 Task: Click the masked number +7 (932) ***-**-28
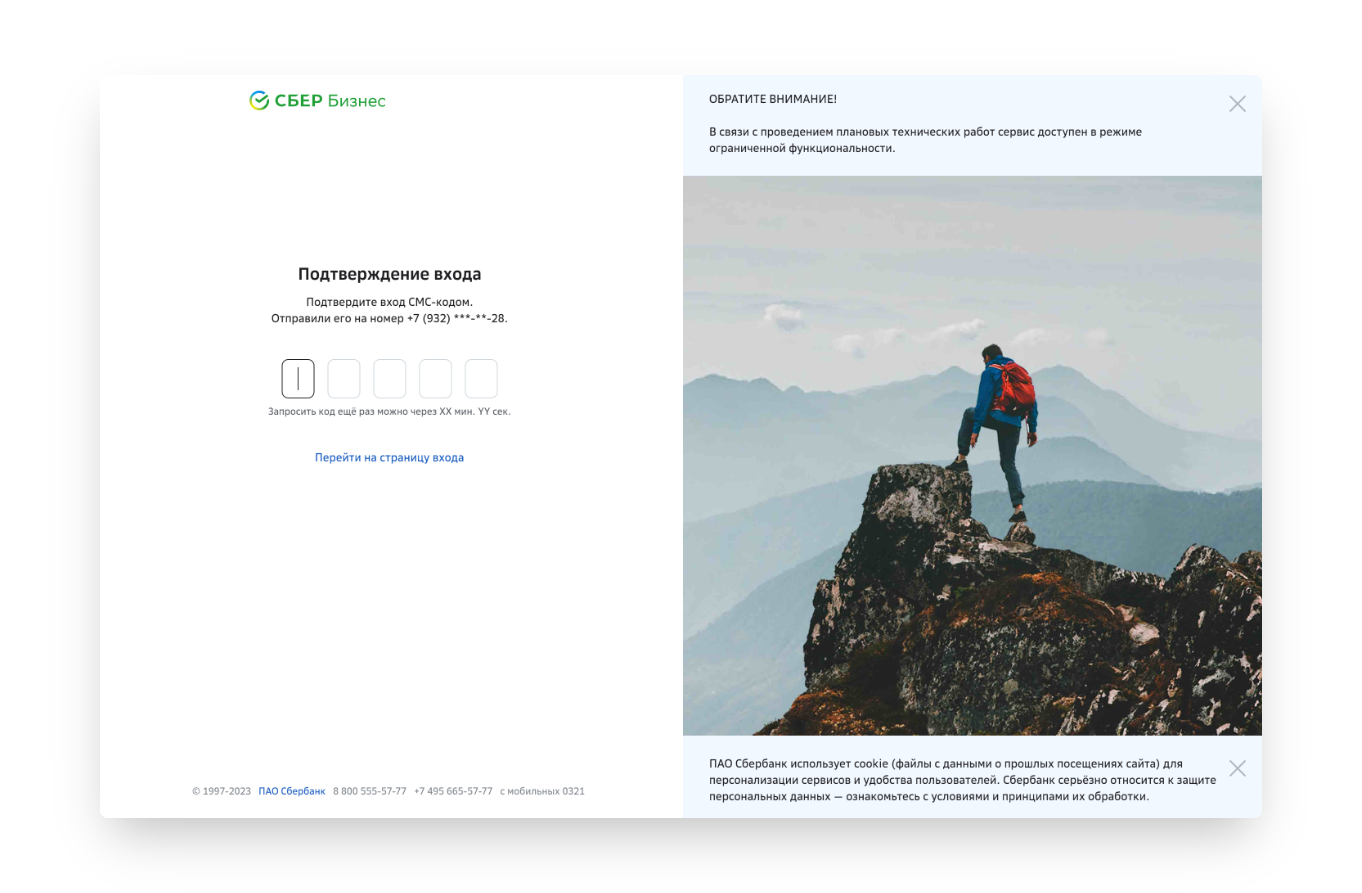point(457,318)
